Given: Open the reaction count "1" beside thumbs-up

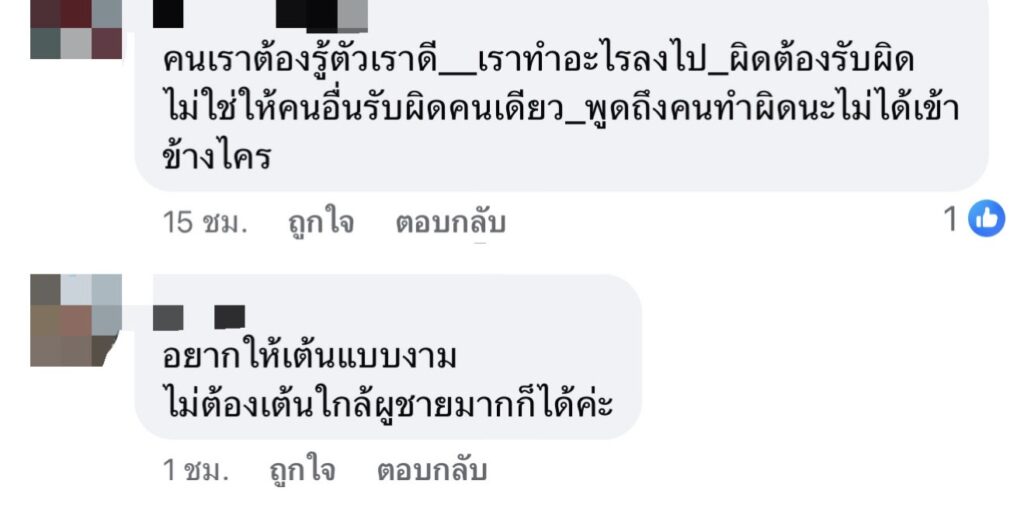Looking at the screenshot, I should (x=951, y=220).
